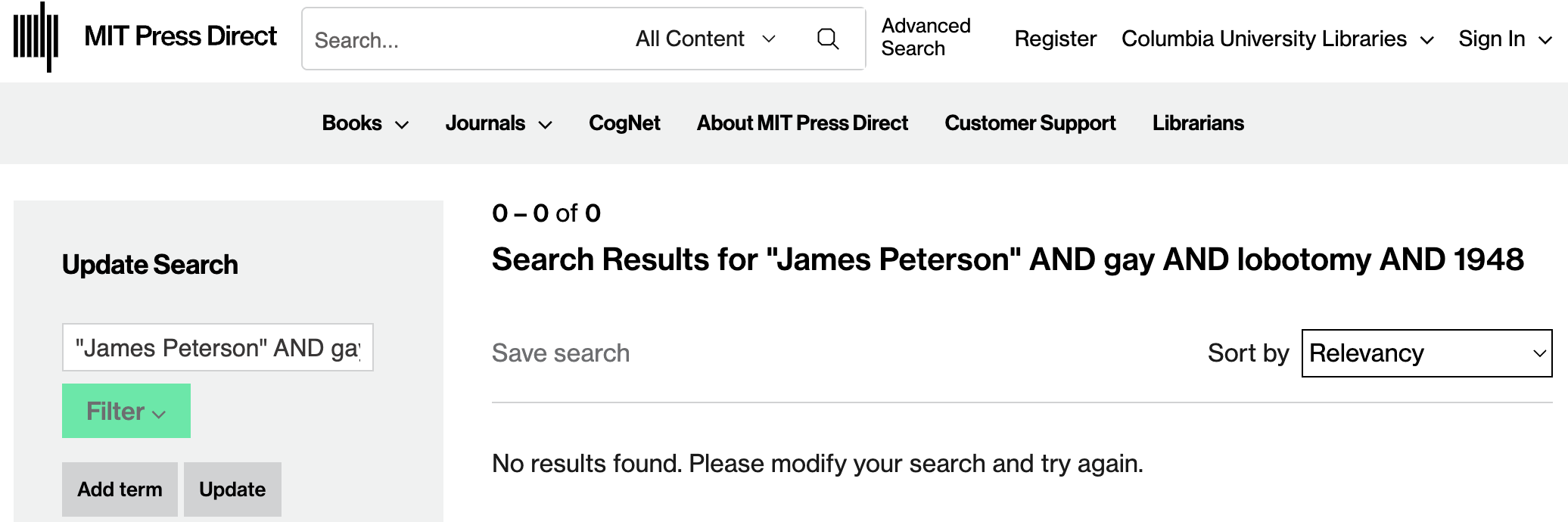Image resolution: width=1568 pixels, height=522 pixels.
Task: Open the Journals menu
Action: tap(498, 123)
